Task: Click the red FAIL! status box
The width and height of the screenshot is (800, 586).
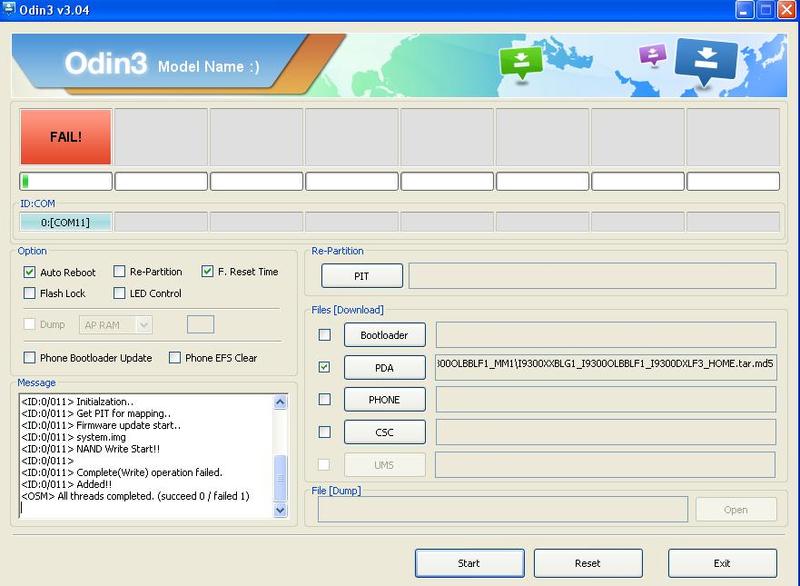Action: [66, 137]
